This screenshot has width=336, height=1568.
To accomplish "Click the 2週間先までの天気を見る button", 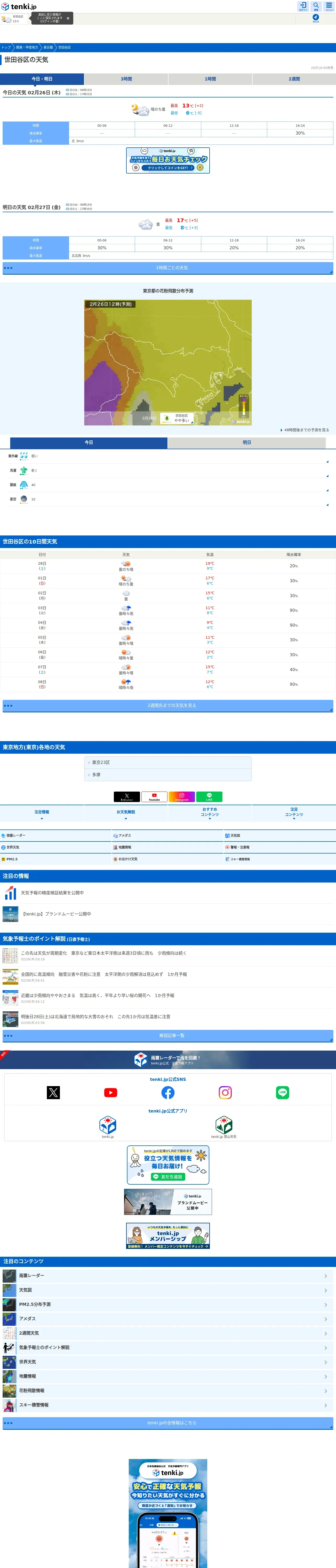I will (168, 706).
